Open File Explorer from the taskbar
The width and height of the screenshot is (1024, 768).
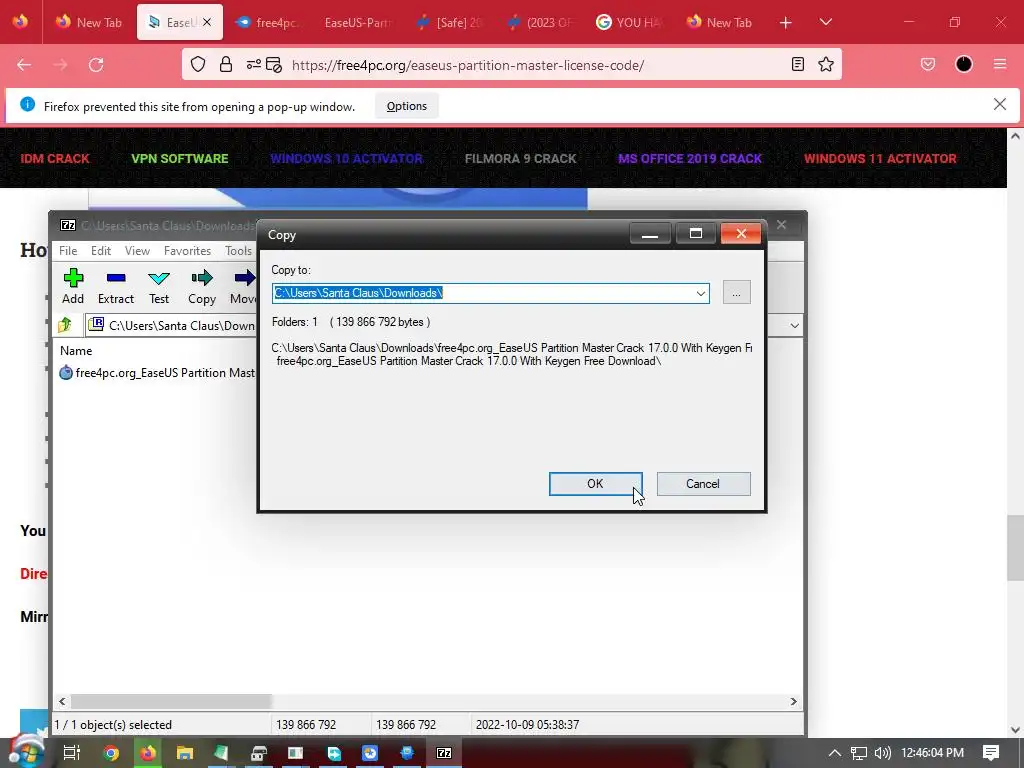click(x=185, y=753)
